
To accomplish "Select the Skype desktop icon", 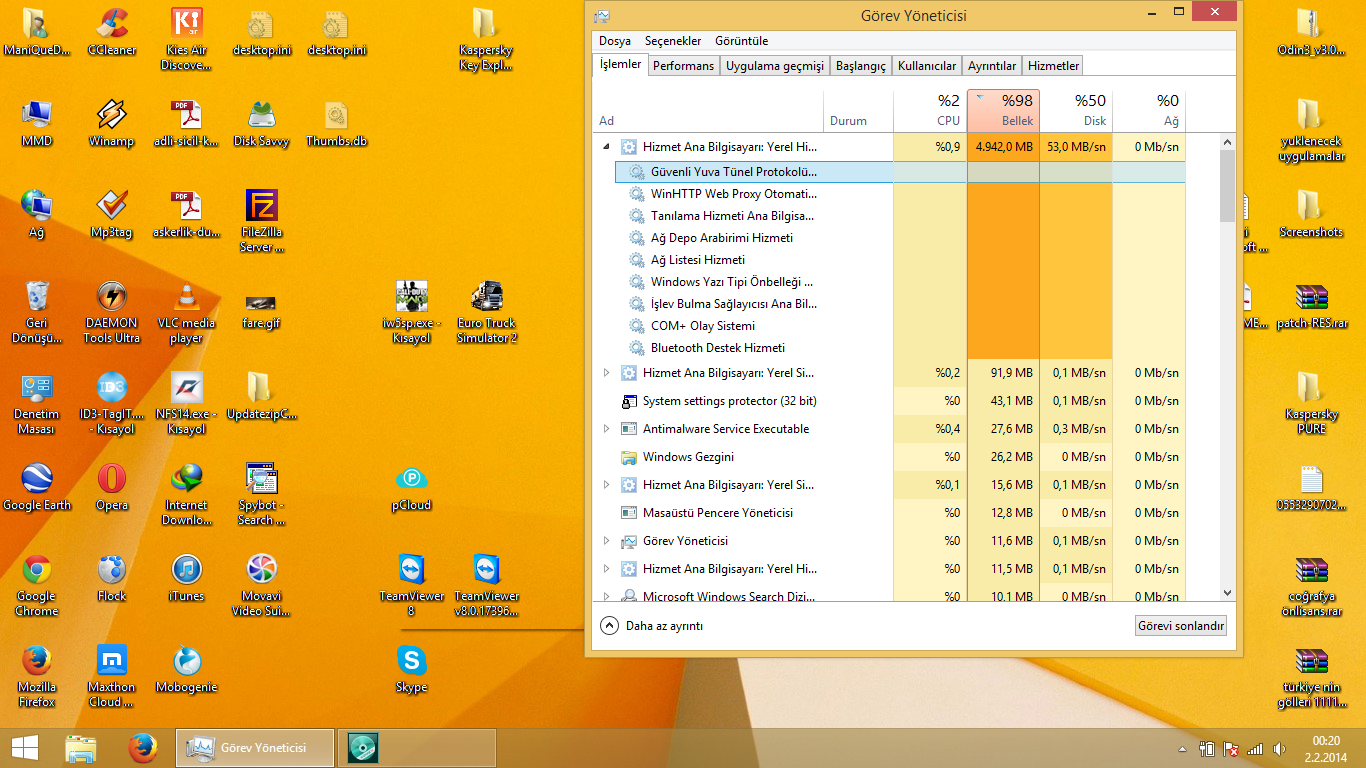I will (x=411, y=661).
